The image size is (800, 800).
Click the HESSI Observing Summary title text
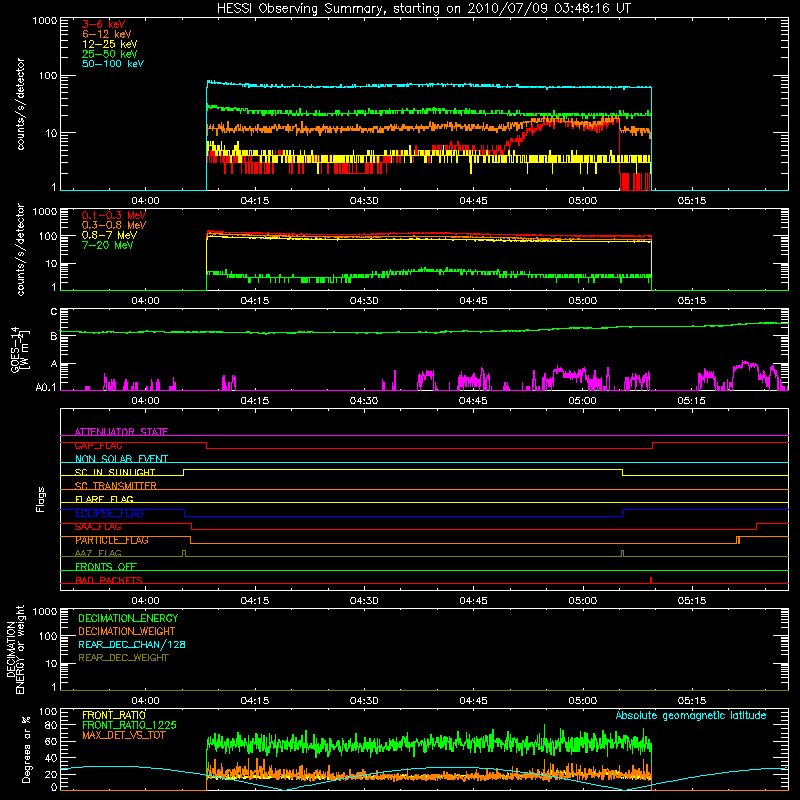(x=423, y=8)
